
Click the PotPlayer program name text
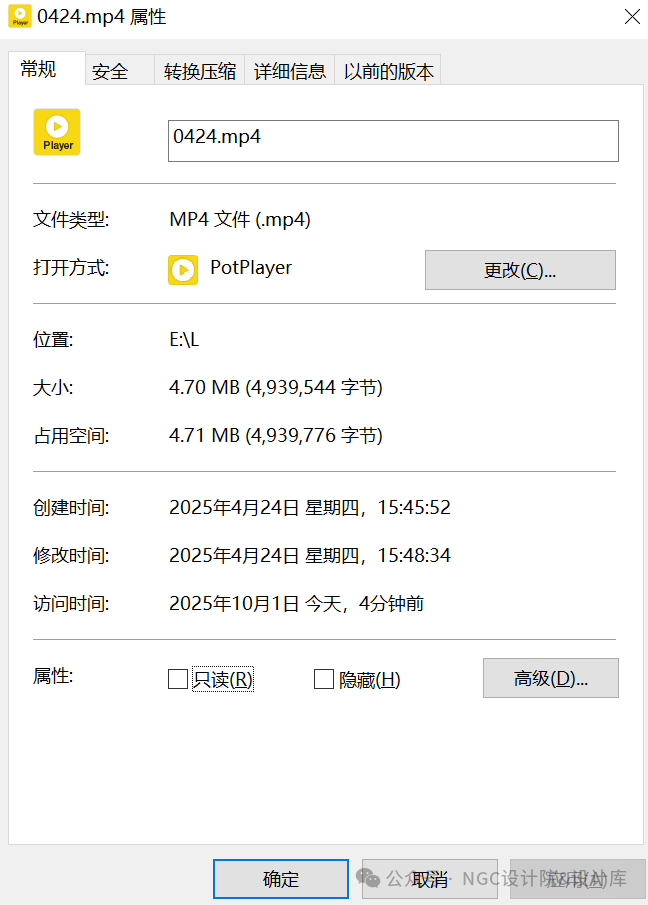pos(251,268)
